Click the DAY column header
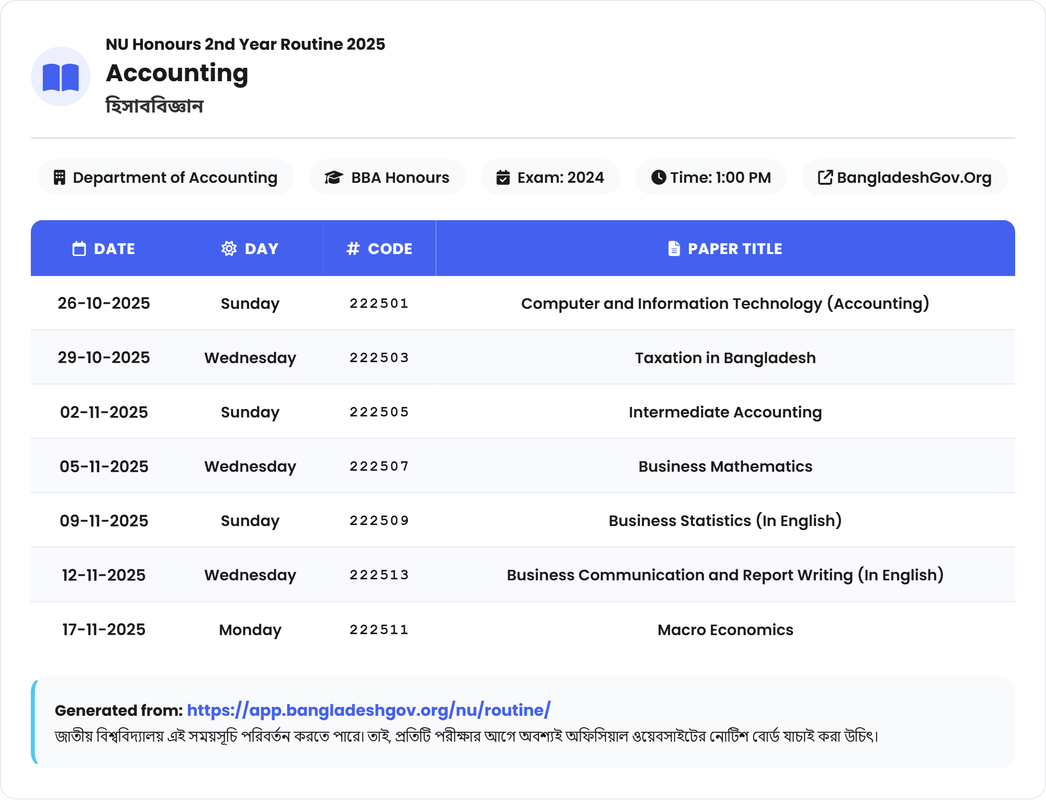This screenshot has width=1046, height=800. pos(250,249)
